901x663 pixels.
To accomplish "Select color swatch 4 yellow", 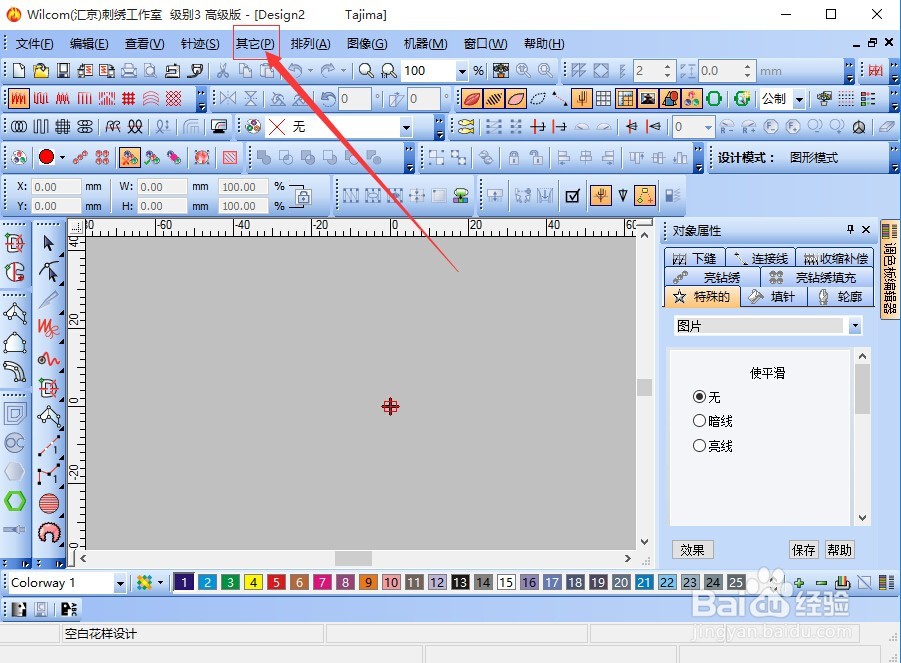I will 253,583.
